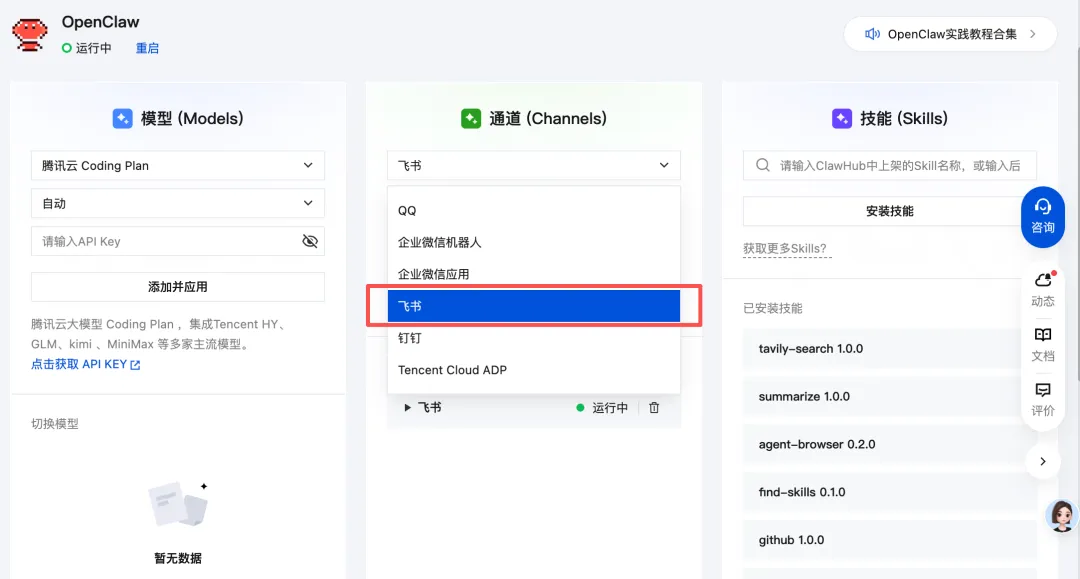The width and height of the screenshot is (1080, 579).
Task: Open the 自动 model dropdown
Action: pyautogui.click(x=178, y=203)
